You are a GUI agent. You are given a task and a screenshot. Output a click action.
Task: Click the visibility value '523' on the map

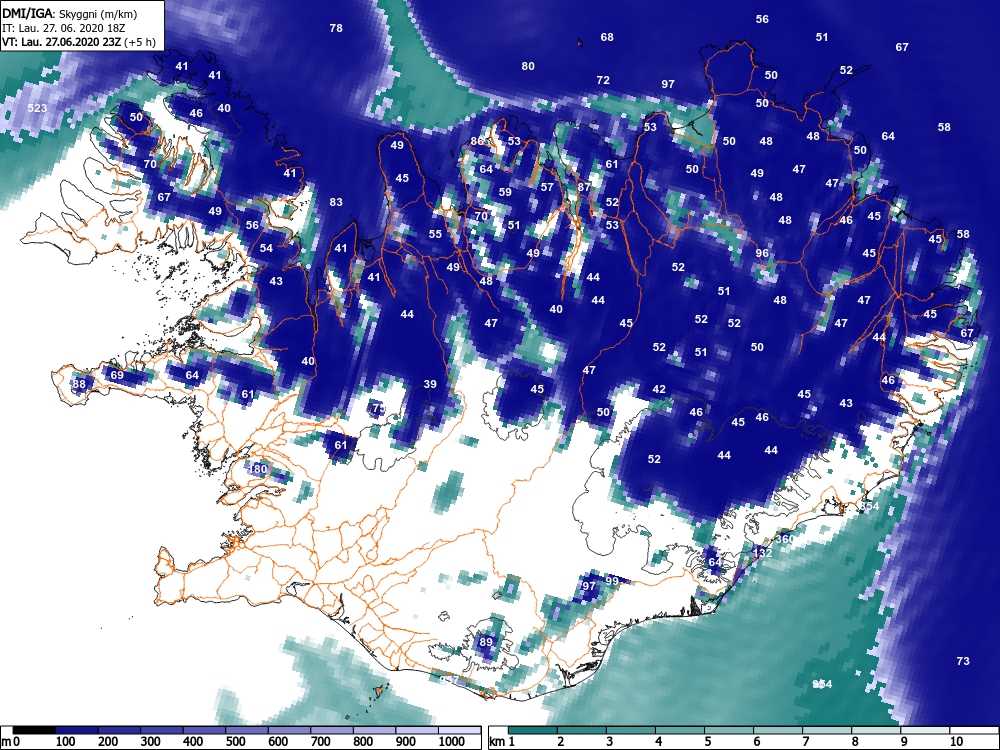tap(37, 108)
